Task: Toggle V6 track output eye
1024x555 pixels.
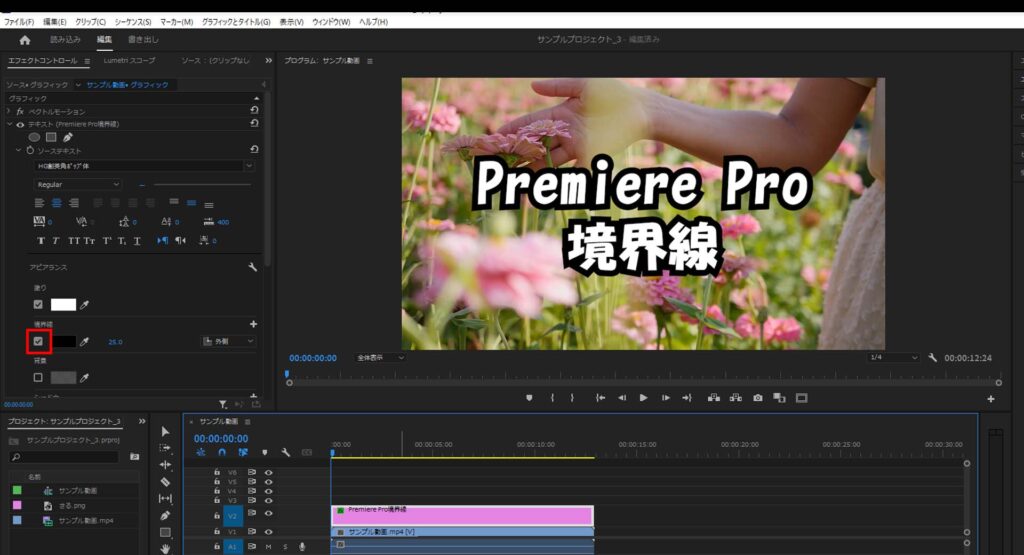Action: pyautogui.click(x=268, y=472)
